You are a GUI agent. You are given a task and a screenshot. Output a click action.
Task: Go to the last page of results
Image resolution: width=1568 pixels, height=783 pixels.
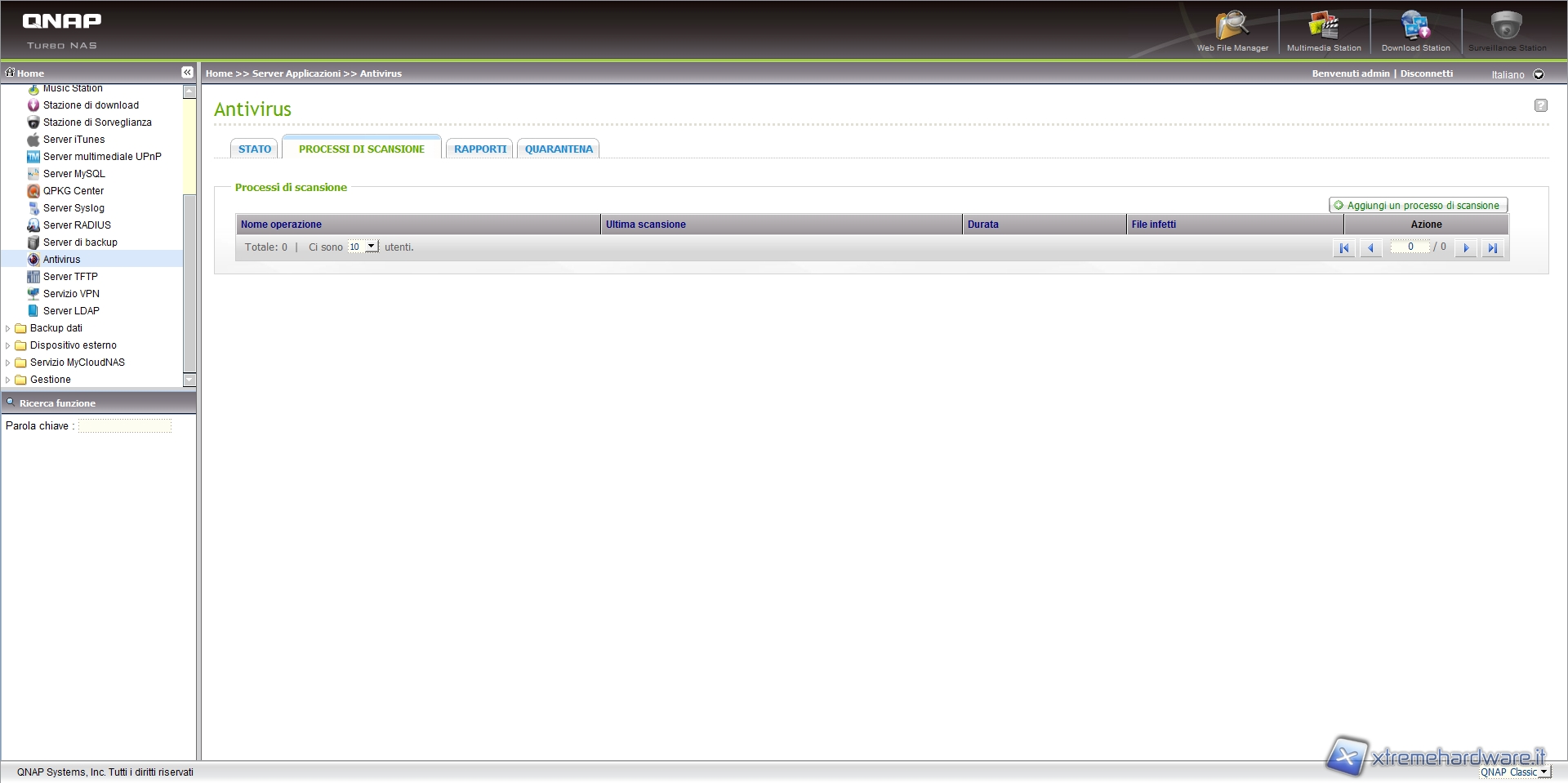tap(1492, 248)
